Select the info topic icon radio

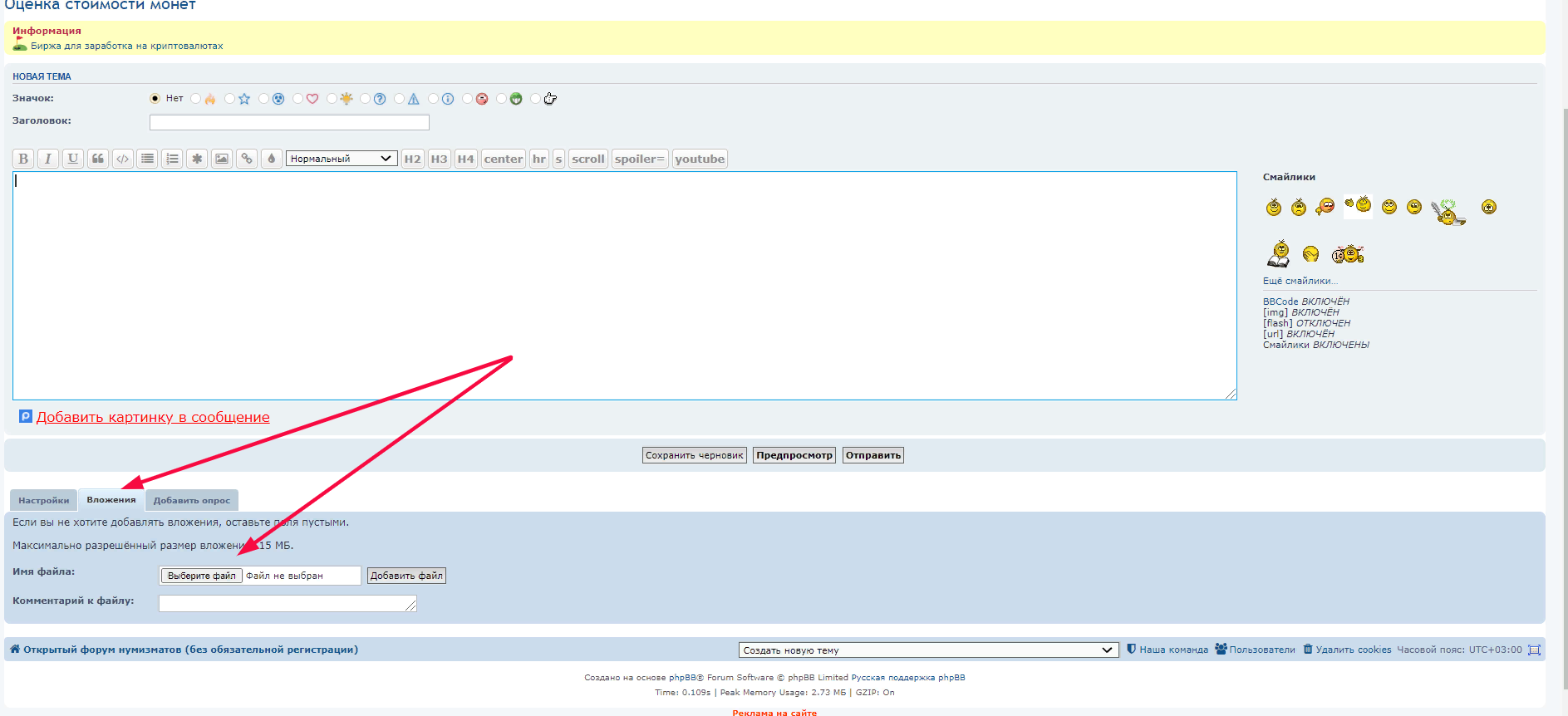tap(433, 98)
